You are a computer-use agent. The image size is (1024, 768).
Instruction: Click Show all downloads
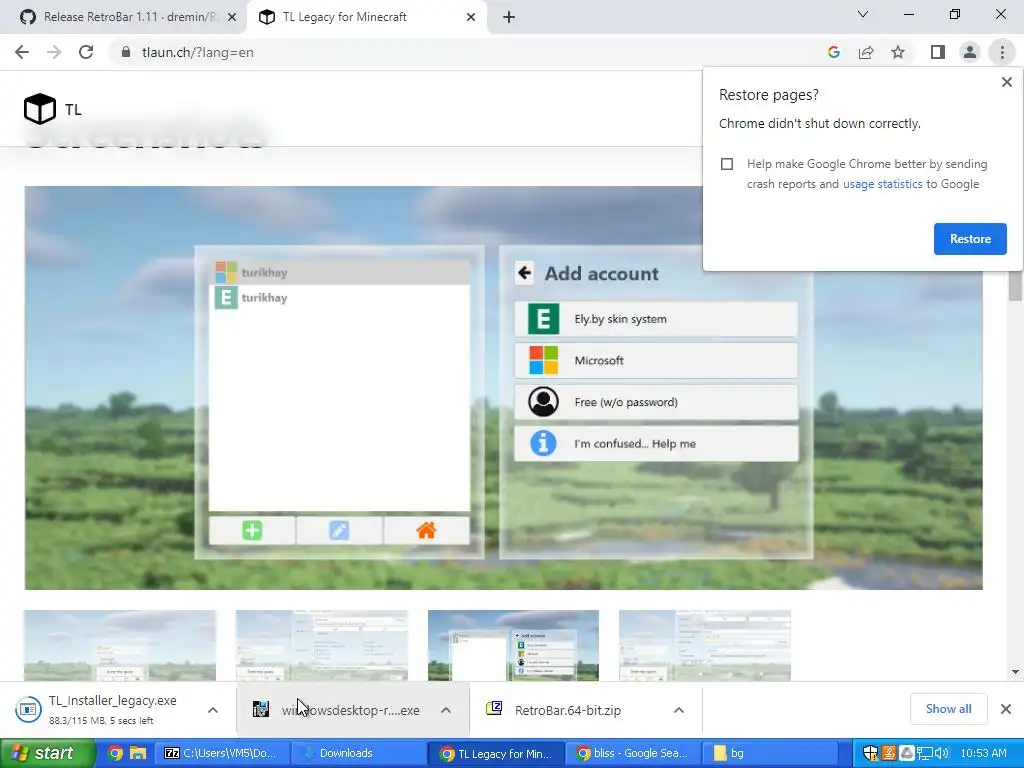coord(948,709)
